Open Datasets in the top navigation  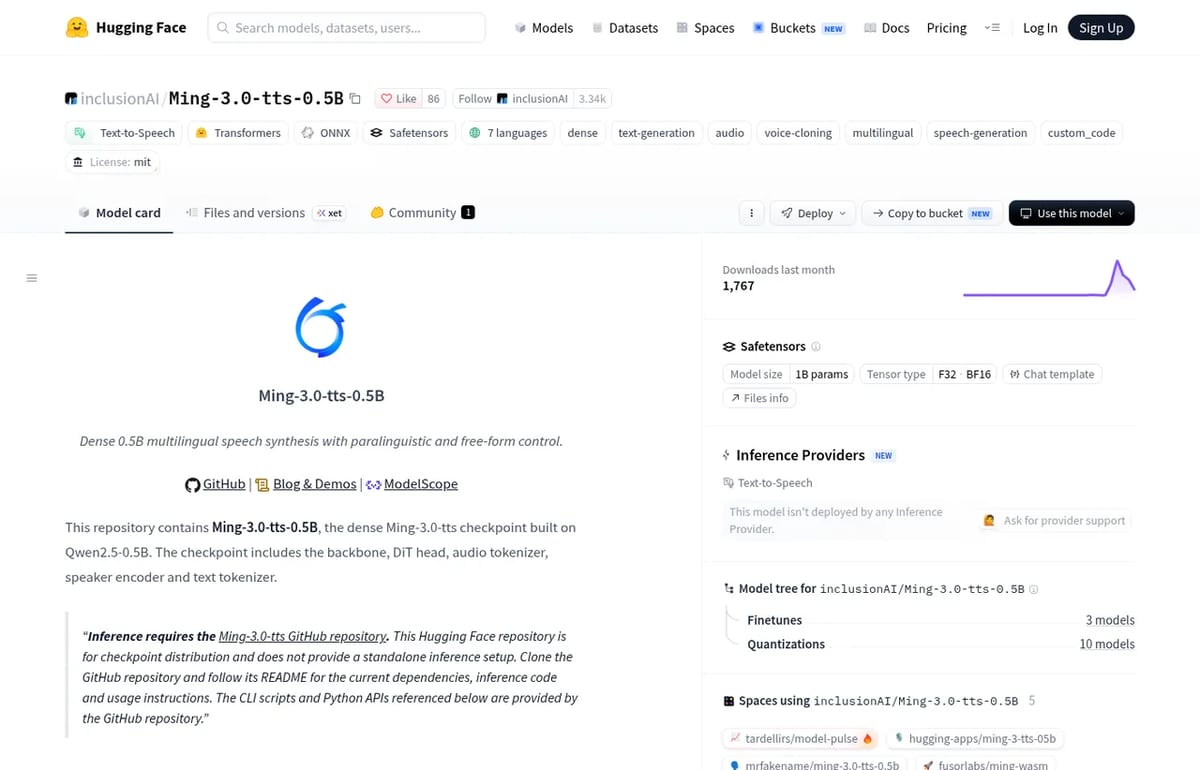625,28
